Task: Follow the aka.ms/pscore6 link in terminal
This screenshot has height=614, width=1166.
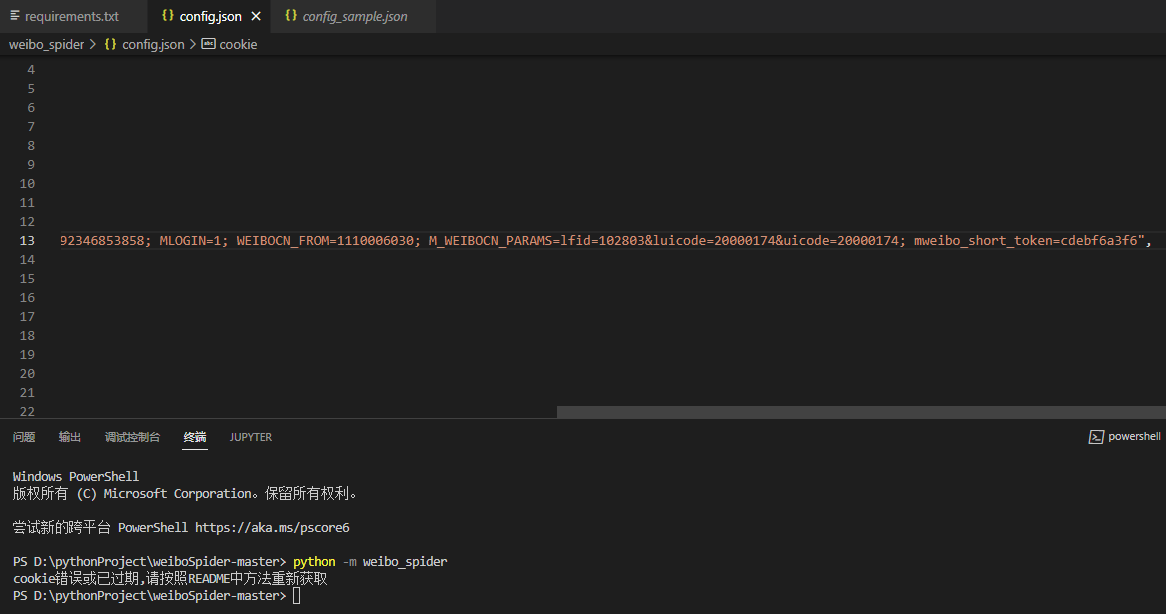Action: coord(272,527)
